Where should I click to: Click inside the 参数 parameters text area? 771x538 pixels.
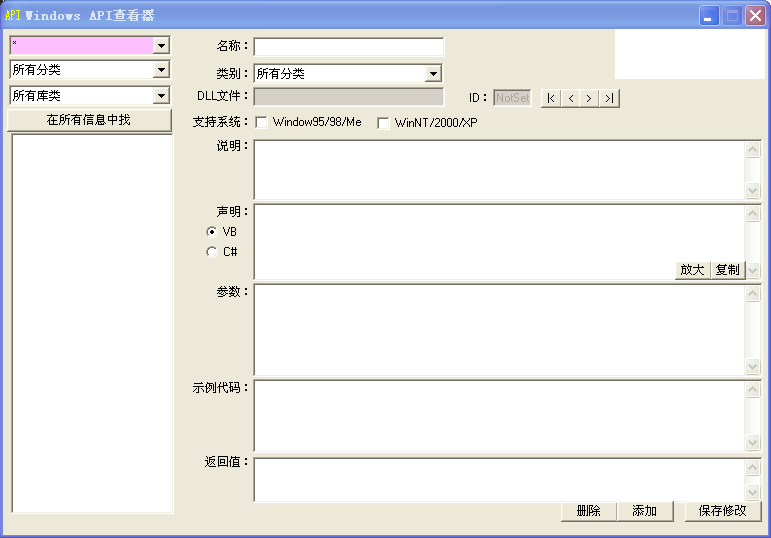coord(499,330)
